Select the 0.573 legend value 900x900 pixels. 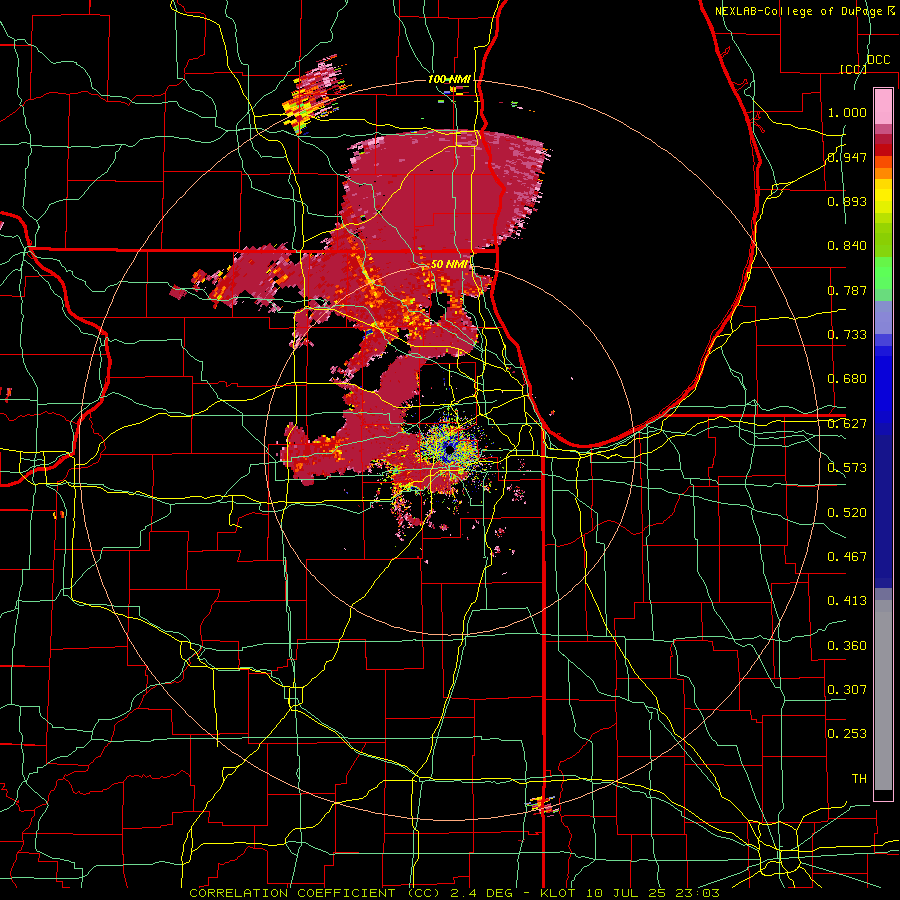click(847, 468)
